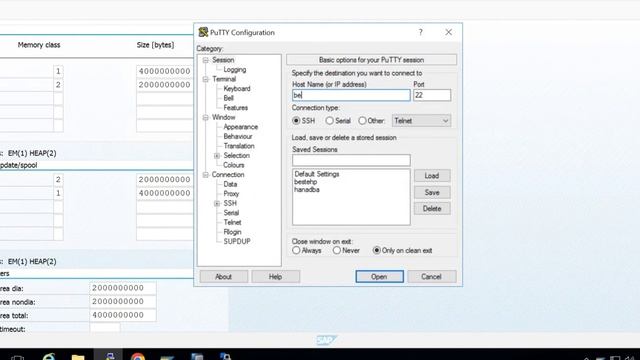Screen dimensions: 640x360
Task: Open File Explorer folder icon on taskbar
Action: pos(78,358)
